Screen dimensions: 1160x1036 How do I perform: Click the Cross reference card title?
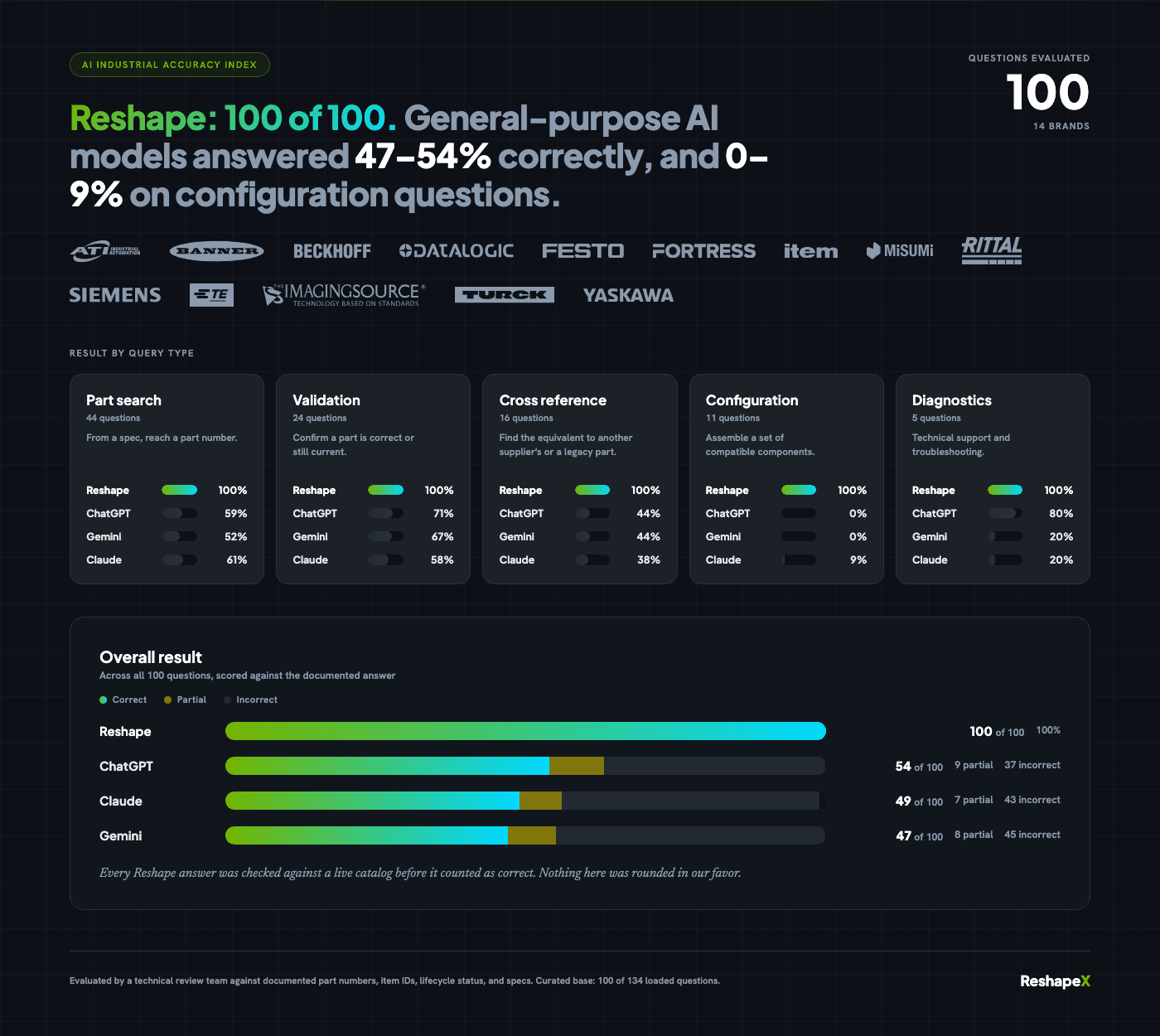pos(553,400)
